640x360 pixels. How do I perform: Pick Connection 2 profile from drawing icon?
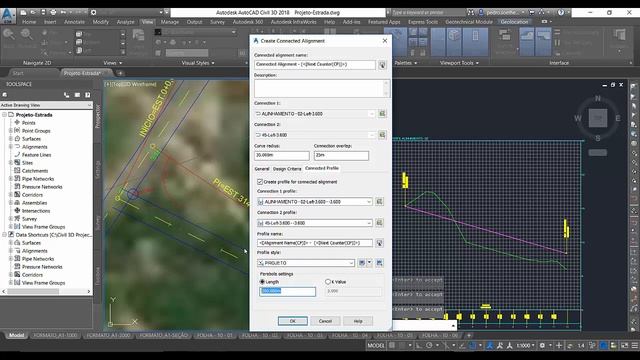click(379, 223)
